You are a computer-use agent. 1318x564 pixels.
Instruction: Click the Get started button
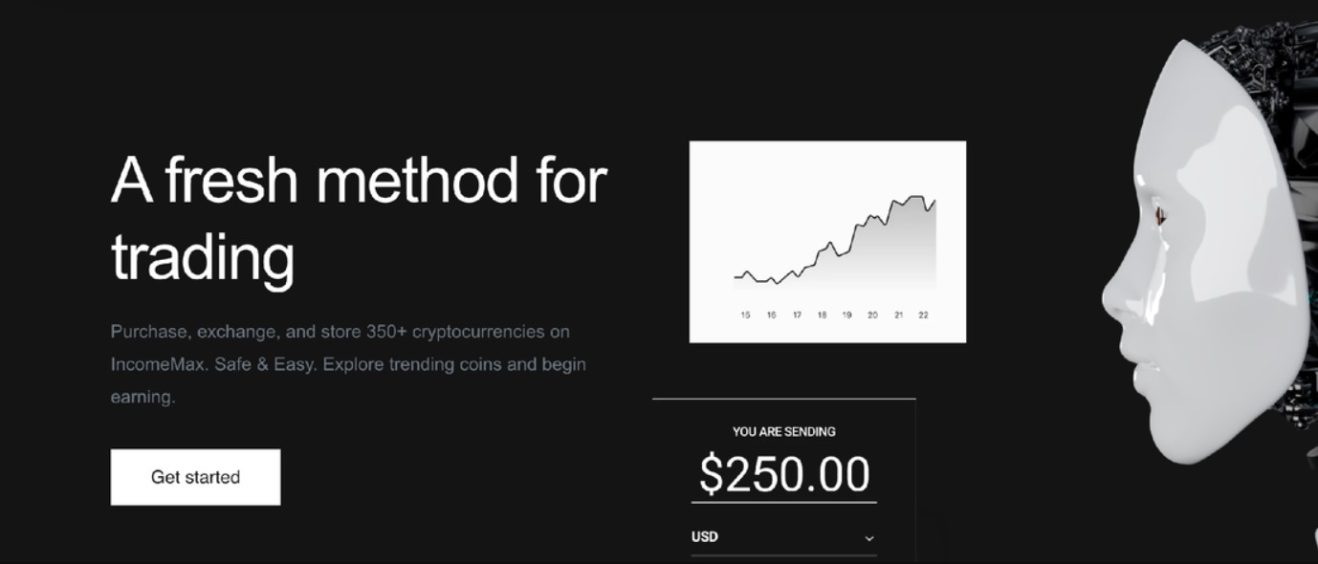click(x=195, y=477)
